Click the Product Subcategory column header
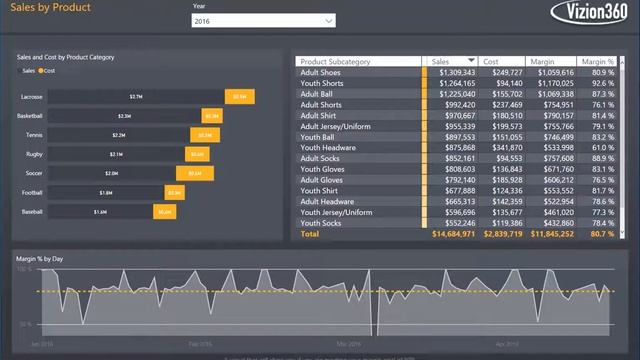640x360 pixels. coord(358,61)
